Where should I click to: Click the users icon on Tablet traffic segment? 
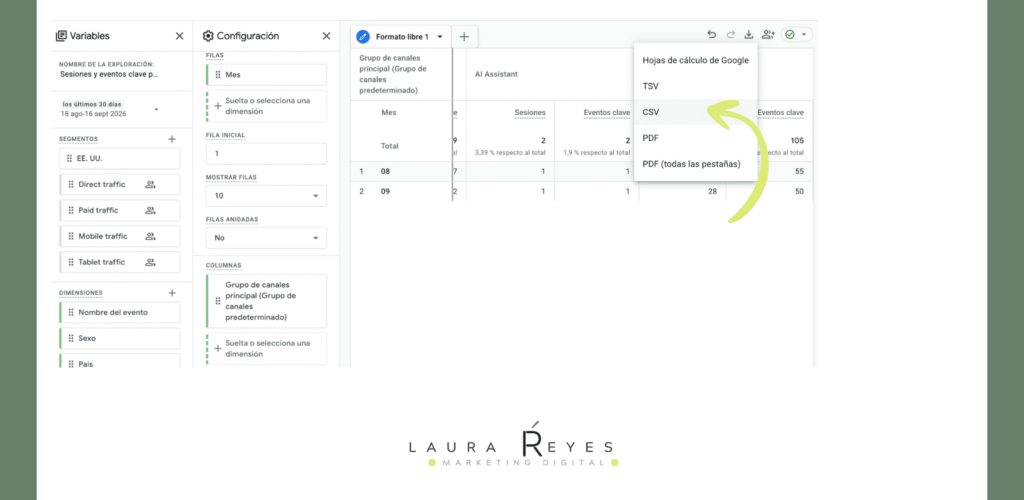point(150,262)
